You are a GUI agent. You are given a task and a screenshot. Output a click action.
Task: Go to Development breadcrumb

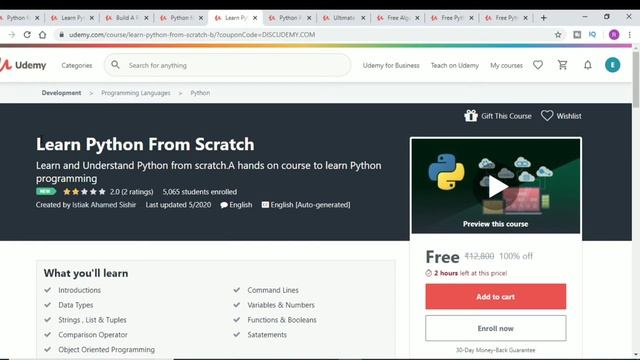(61, 93)
